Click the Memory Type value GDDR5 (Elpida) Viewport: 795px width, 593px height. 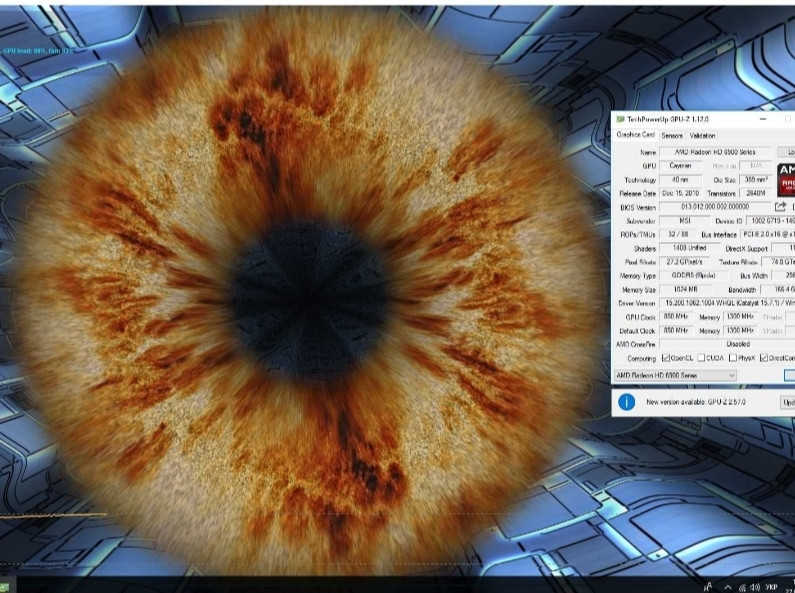click(693, 275)
